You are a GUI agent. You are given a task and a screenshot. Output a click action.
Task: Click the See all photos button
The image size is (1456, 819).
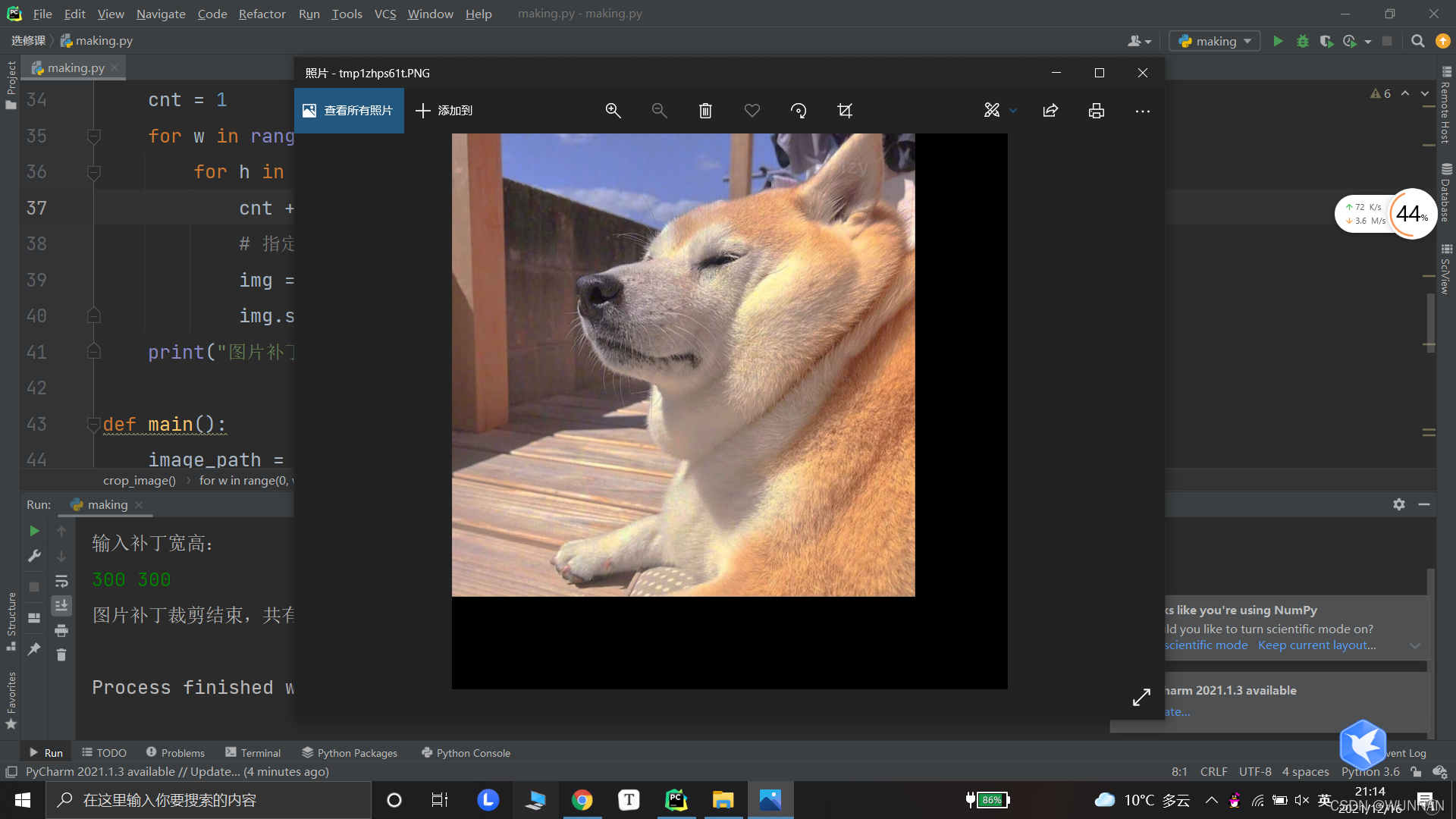tap(349, 111)
